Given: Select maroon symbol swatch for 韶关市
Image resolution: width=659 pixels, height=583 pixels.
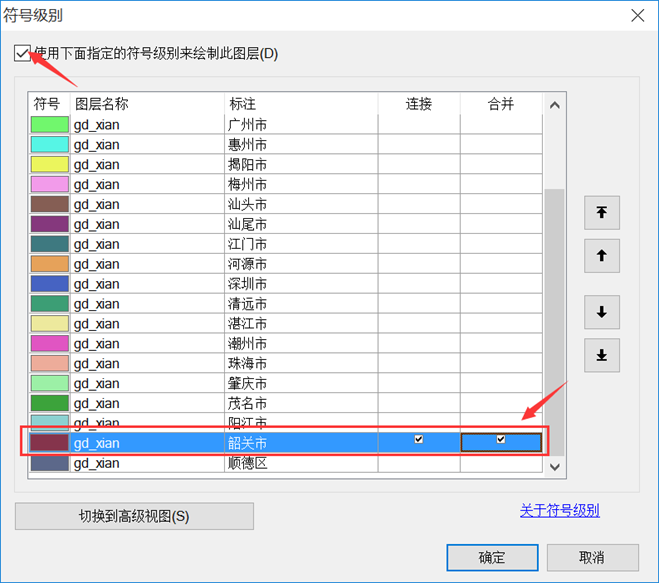Looking at the screenshot, I should point(50,443).
